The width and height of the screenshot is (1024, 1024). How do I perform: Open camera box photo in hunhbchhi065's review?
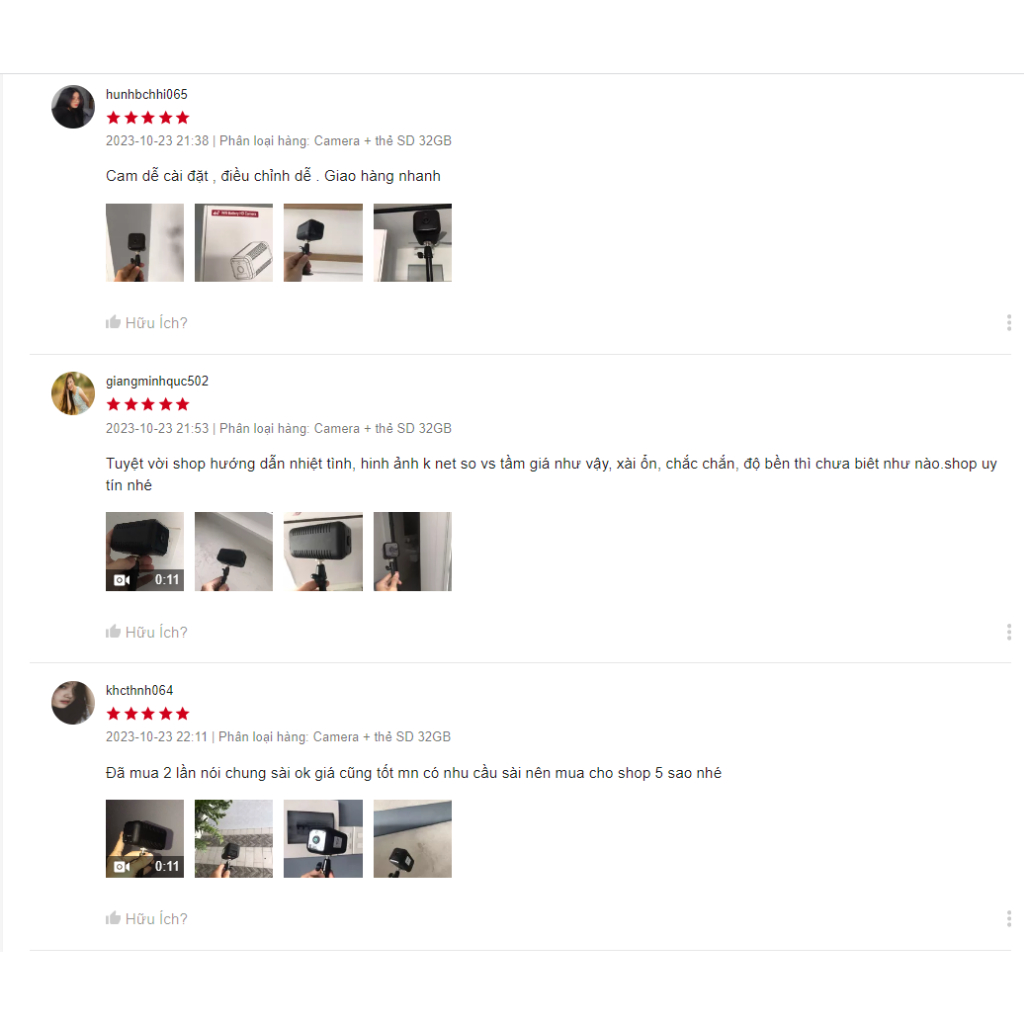click(x=234, y=243)
